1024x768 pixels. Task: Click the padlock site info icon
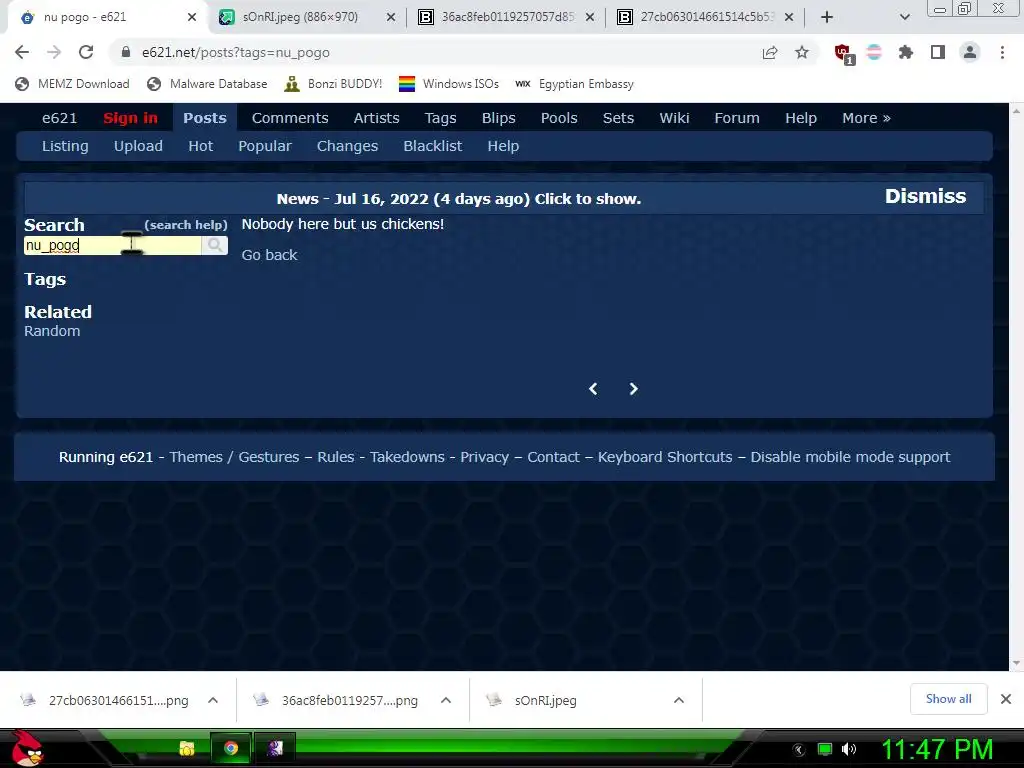126,52
